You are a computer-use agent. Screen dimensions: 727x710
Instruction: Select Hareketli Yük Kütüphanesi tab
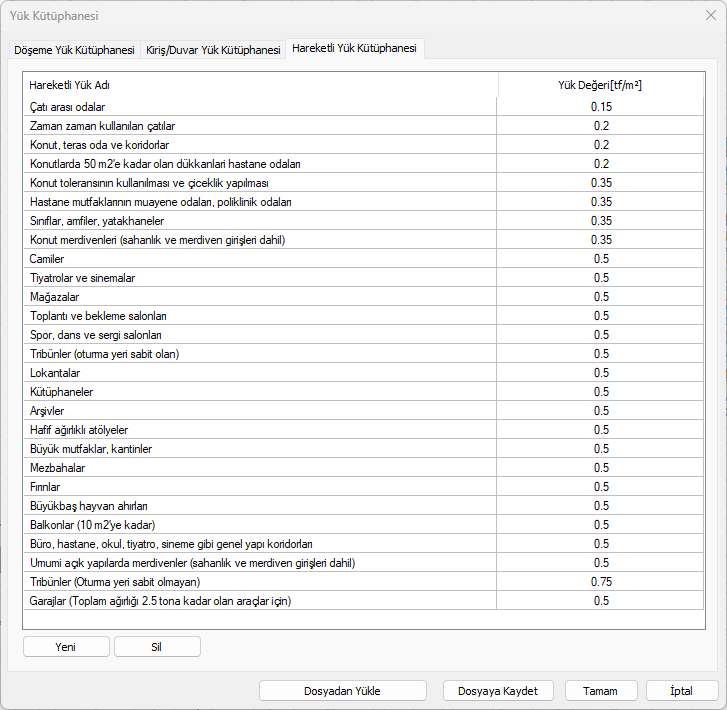pyautogui.click(x=354, y=49)
